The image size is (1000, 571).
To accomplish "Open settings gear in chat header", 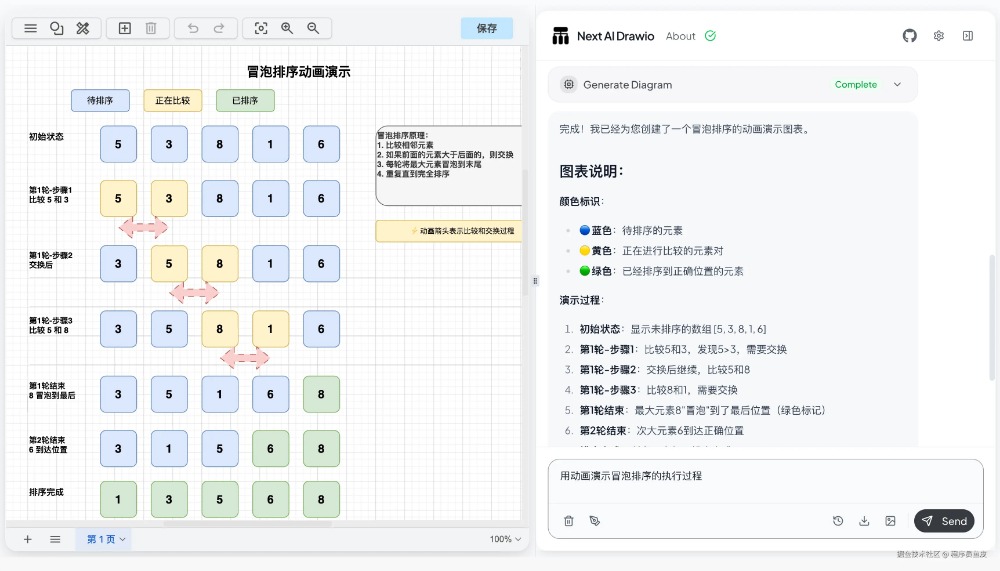I will tap(939, 36).
